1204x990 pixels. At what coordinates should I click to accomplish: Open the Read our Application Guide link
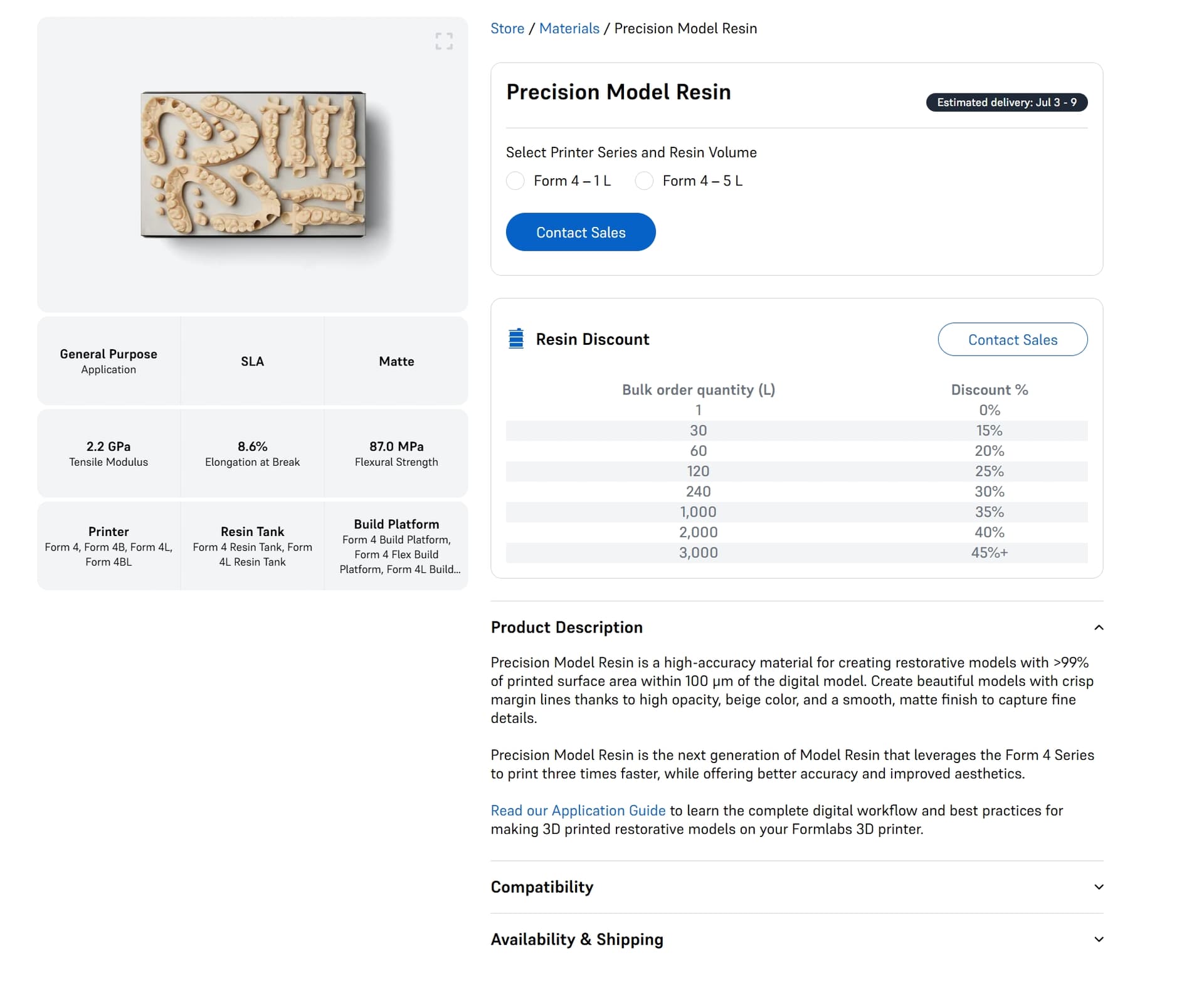(x=578, y=811)
